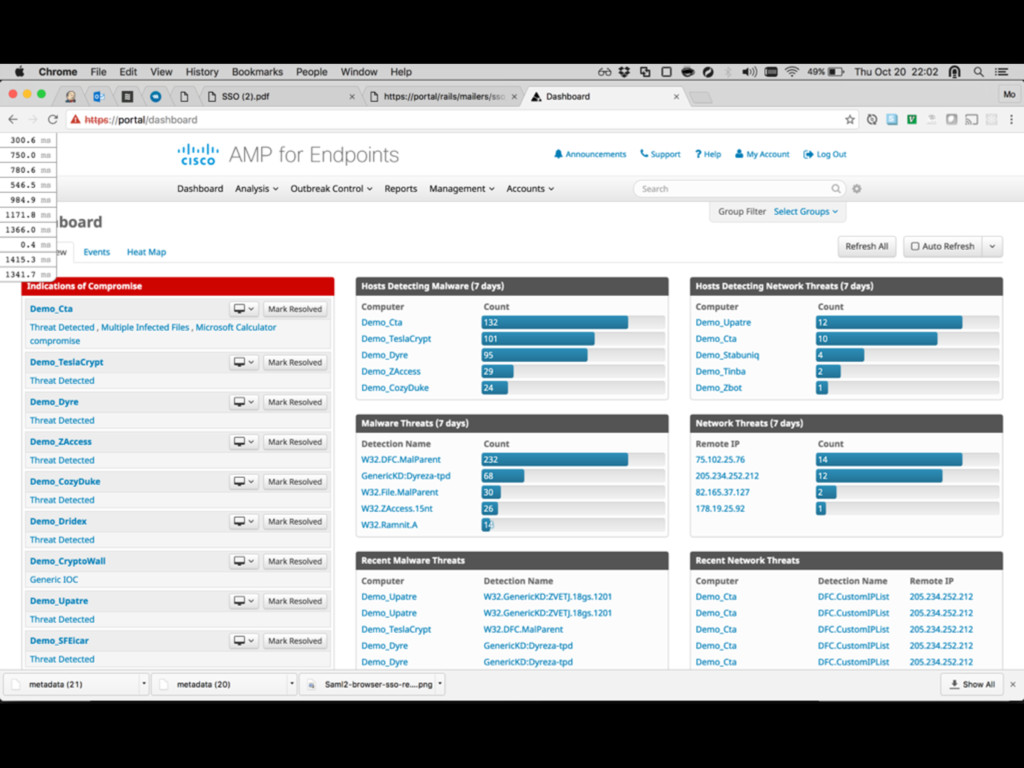Screen dimensions: 1024x768
Task: Open the GenericKD:Dyreza-tpd malware threat
Action: pos(406,476)
